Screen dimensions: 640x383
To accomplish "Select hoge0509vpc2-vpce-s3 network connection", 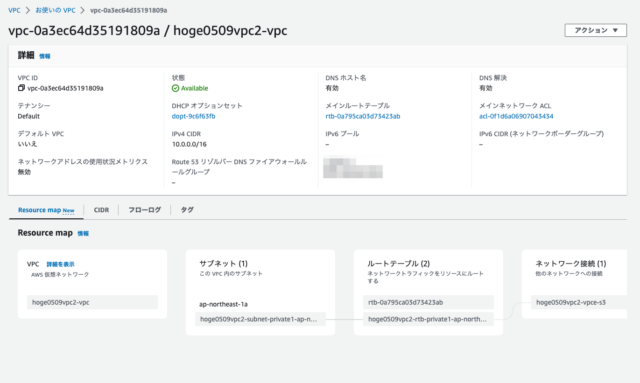I will (579, 302).
